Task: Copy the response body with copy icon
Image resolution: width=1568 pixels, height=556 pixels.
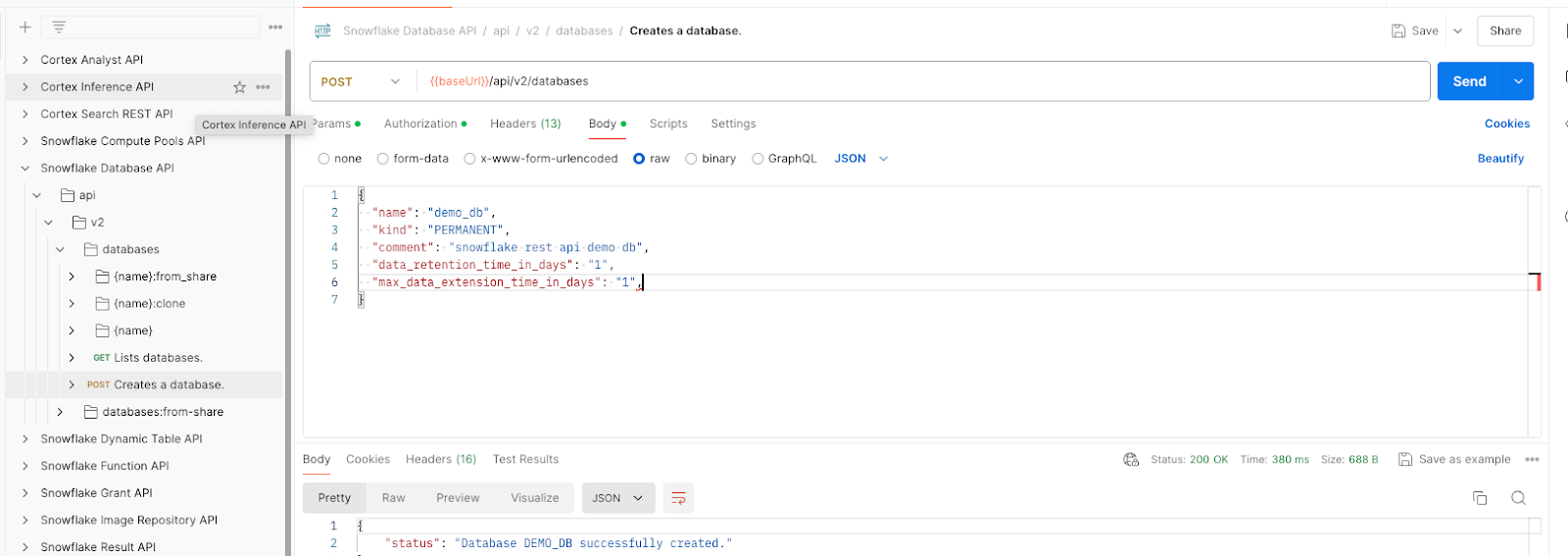Action: pyautogui.click(x=1480, y=498)
